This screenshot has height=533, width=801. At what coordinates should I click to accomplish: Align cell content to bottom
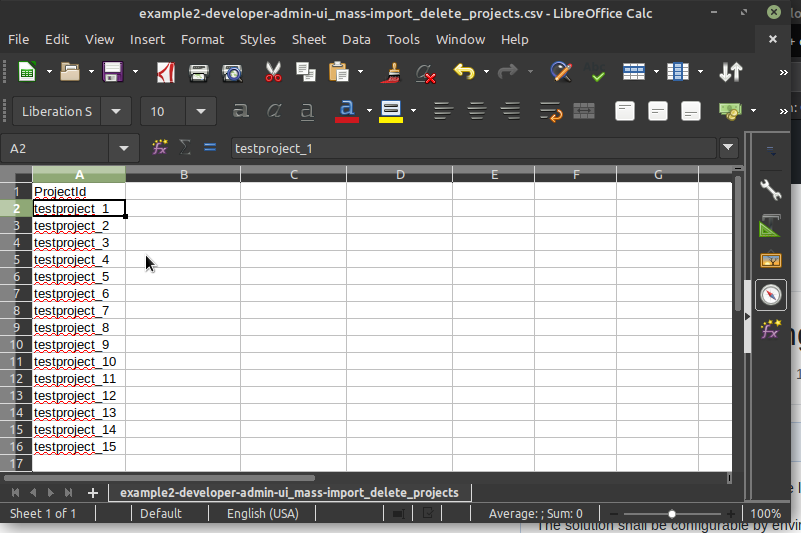(691, 111)
